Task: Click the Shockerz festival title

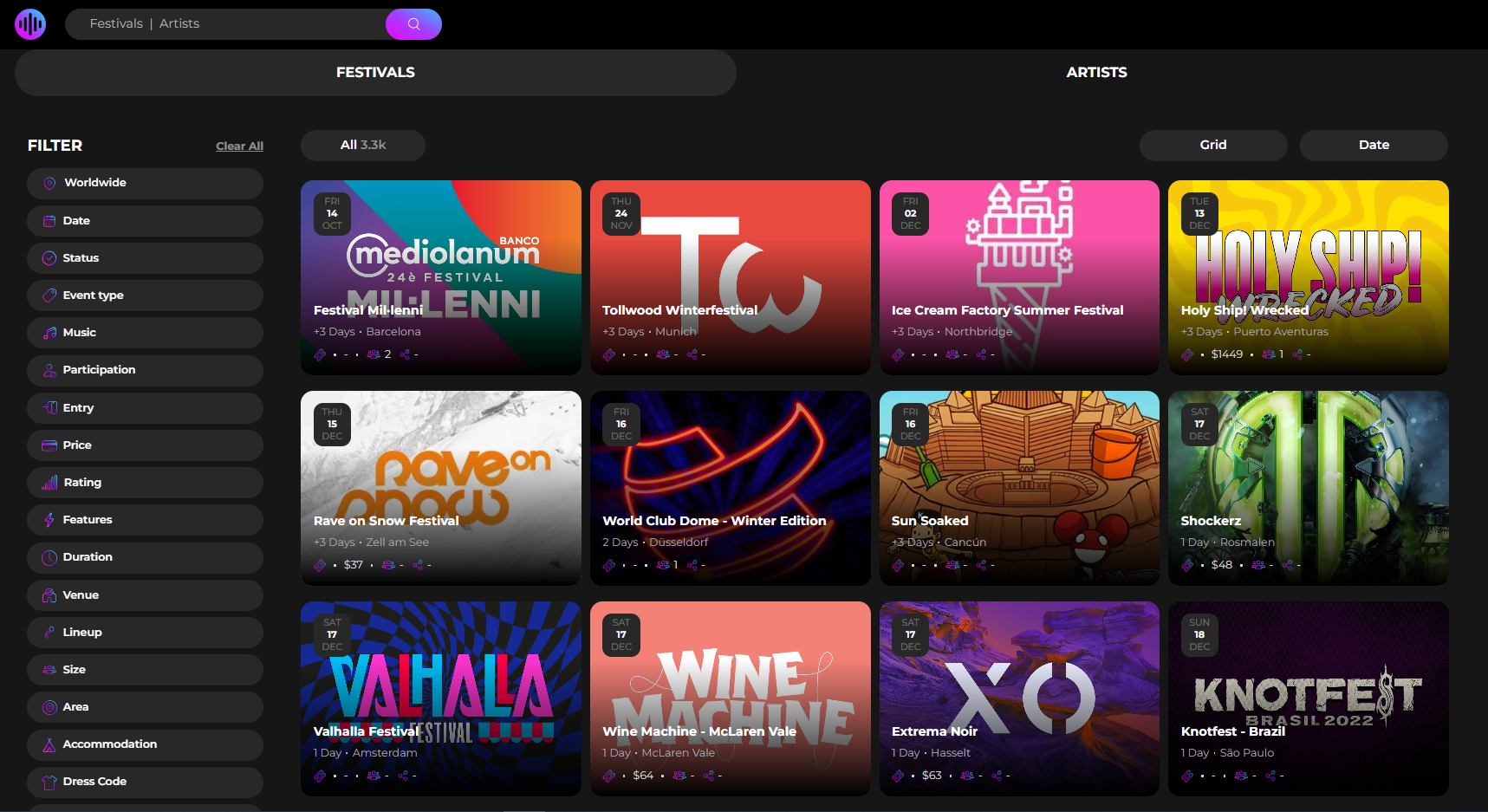Action: 1211,521
